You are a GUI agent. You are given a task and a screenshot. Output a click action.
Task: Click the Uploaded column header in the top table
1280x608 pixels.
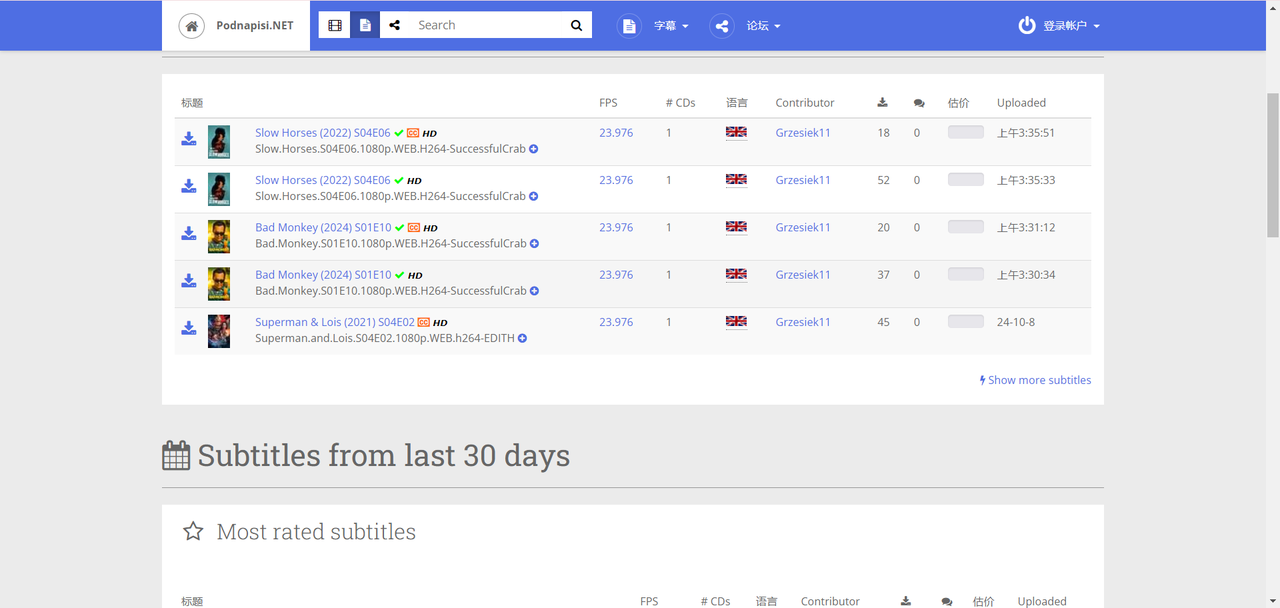[1021, 103]
